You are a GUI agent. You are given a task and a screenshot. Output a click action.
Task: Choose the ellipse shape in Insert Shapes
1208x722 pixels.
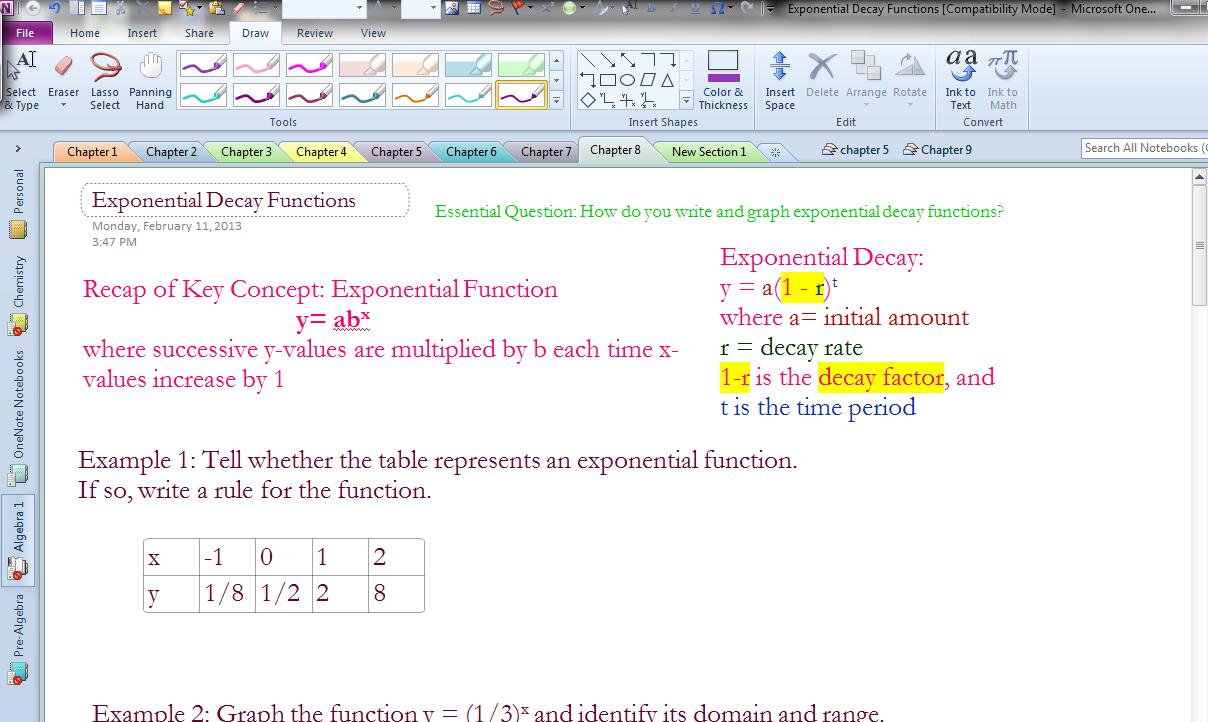(627, 79)
